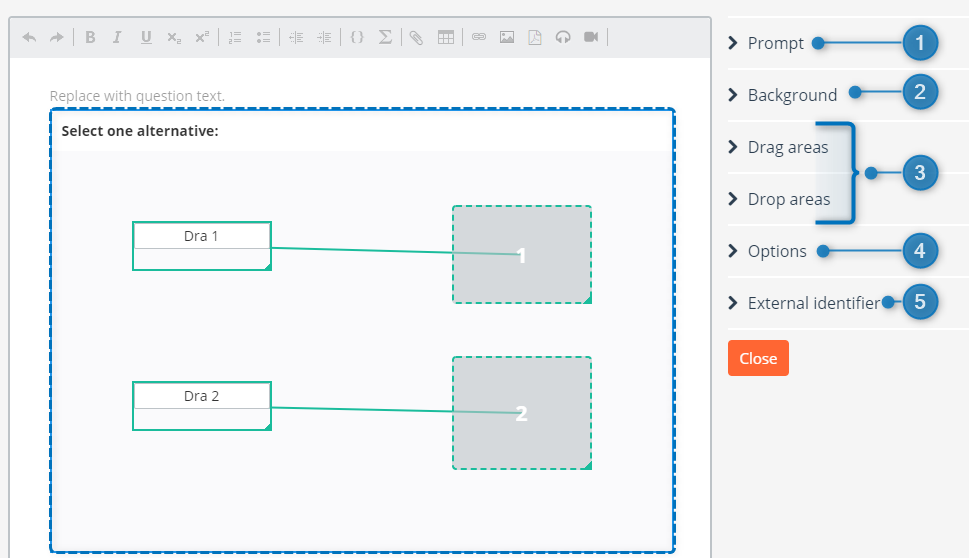Insert an image with the picture icon
This screenshot has width=969, height=558.
(x=507, y=37)
